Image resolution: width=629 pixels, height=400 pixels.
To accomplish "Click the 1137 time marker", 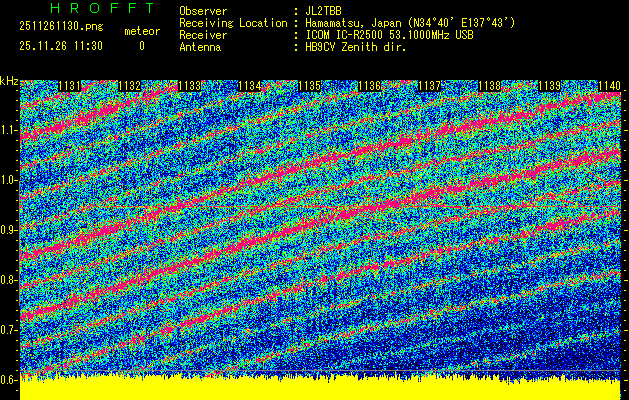I will [x=430, y=86].
